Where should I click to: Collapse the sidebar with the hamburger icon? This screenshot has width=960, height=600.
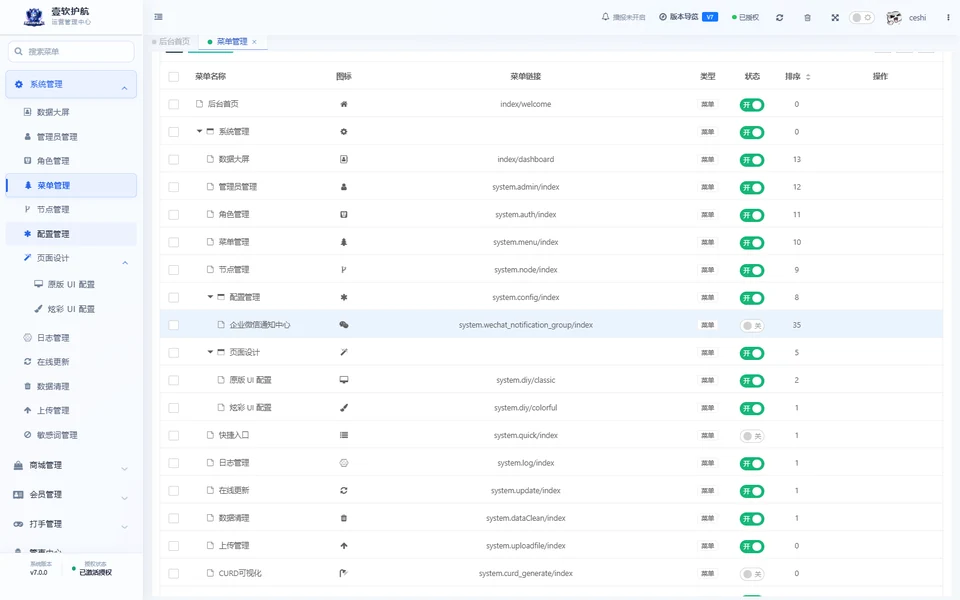[159, 17]
